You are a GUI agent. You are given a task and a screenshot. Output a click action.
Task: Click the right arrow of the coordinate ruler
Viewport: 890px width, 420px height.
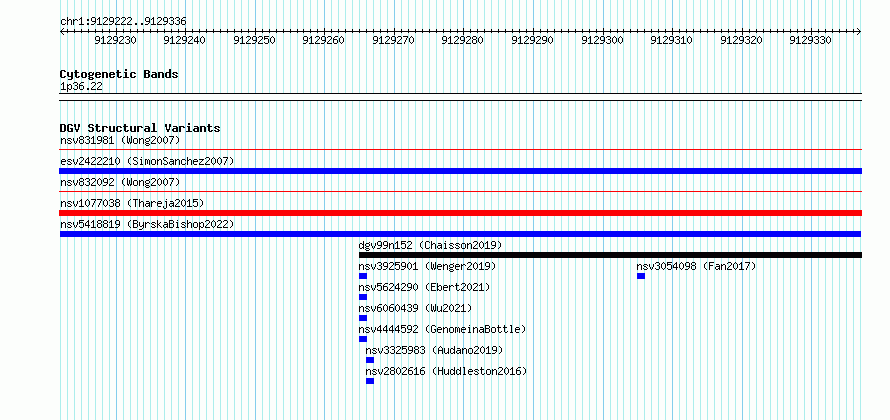pyautogui.click(x=859, y=31)
